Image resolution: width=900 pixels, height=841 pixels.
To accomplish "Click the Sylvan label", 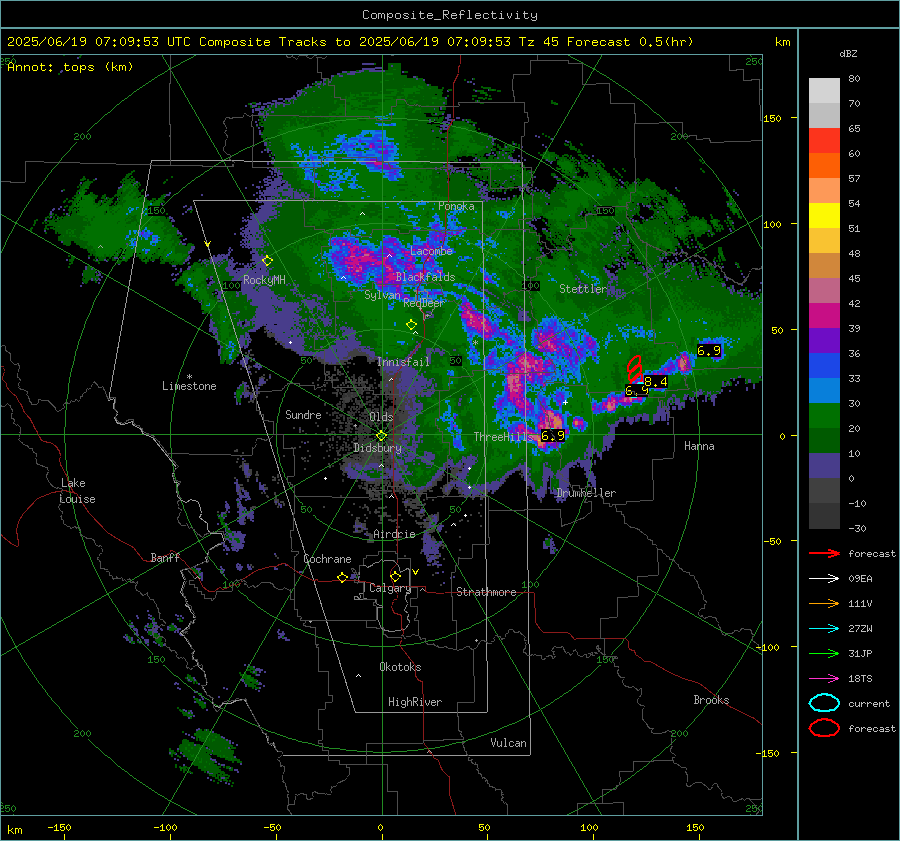I will click(x=382, y=295).
